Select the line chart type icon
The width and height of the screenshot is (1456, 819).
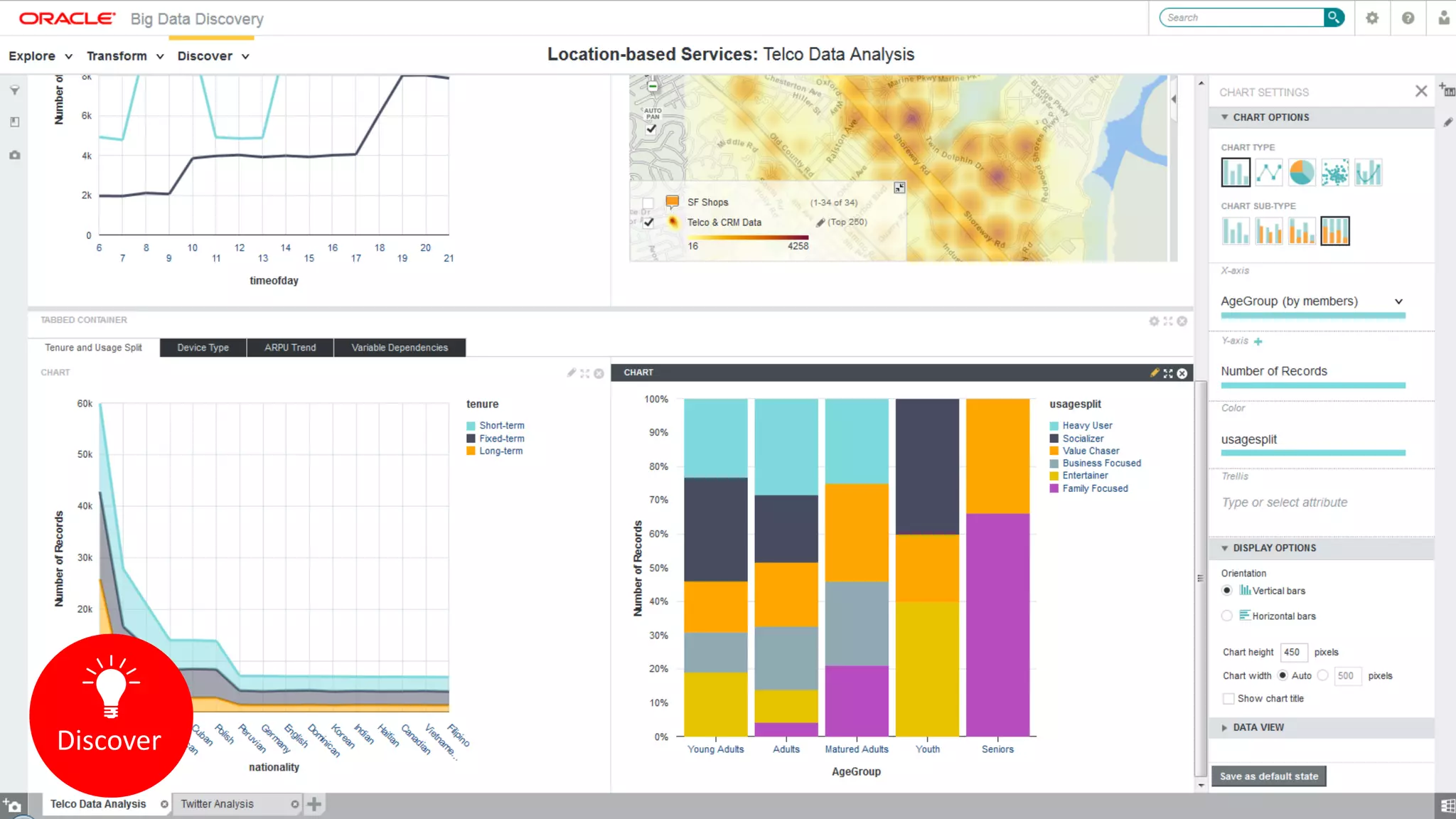tap(1268, 173)
